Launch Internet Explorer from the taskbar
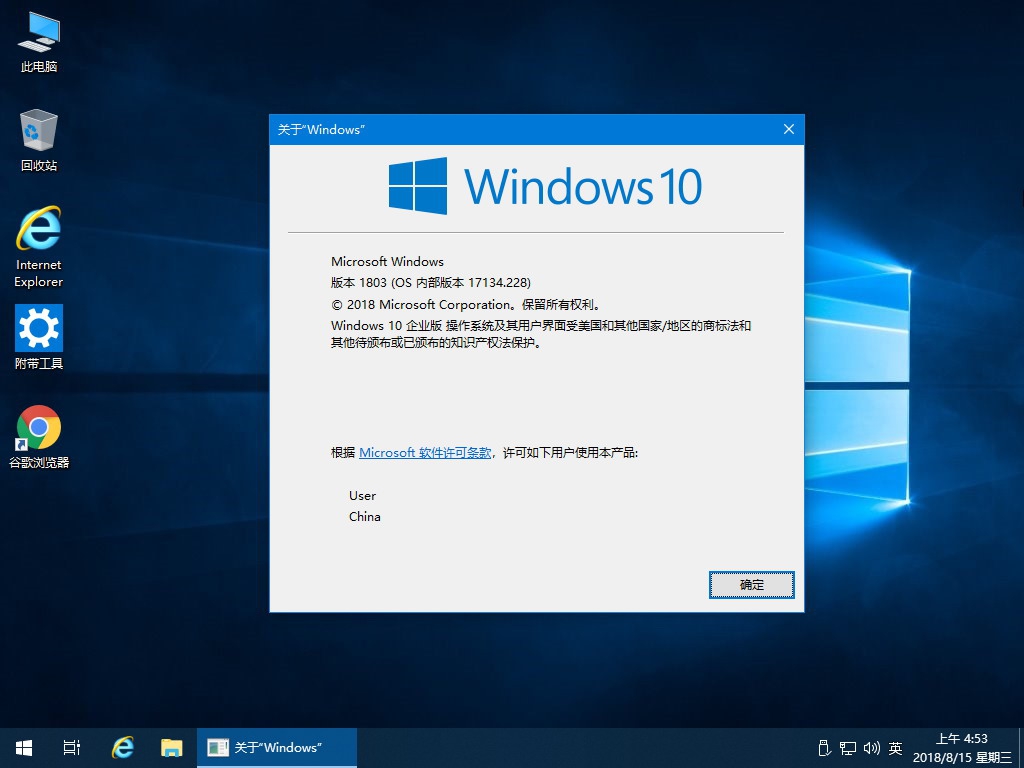 tap(123, 748)
